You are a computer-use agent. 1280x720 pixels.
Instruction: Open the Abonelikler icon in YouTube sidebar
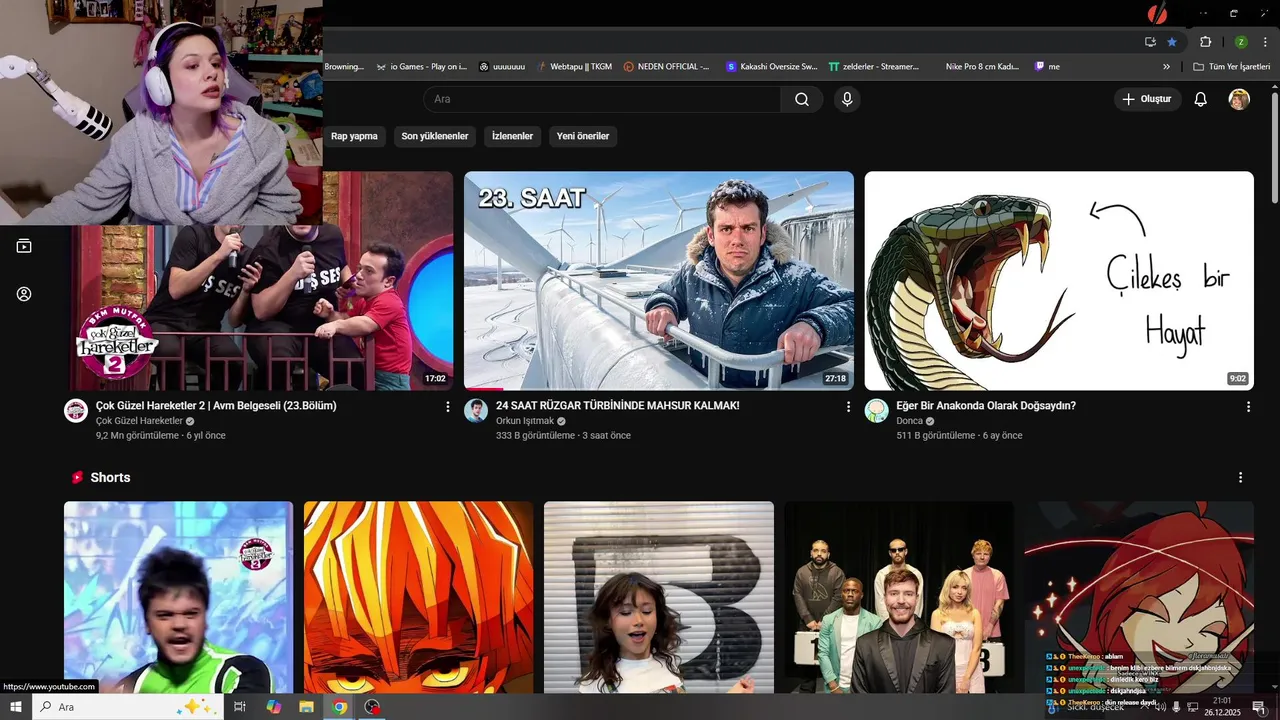click(x=24, y=246)
